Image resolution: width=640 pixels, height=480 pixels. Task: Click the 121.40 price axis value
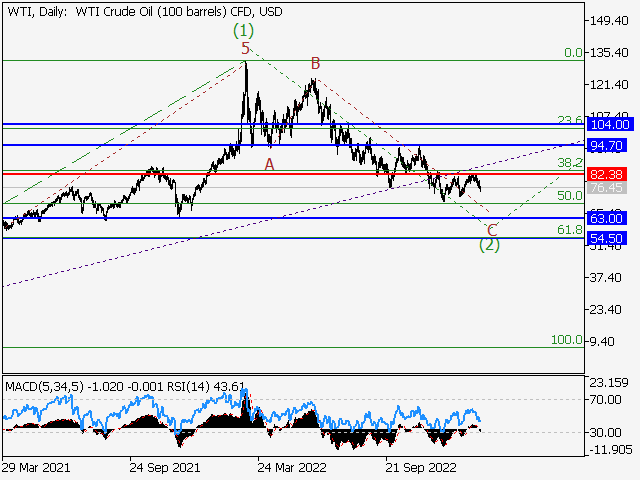pos(609,85)
